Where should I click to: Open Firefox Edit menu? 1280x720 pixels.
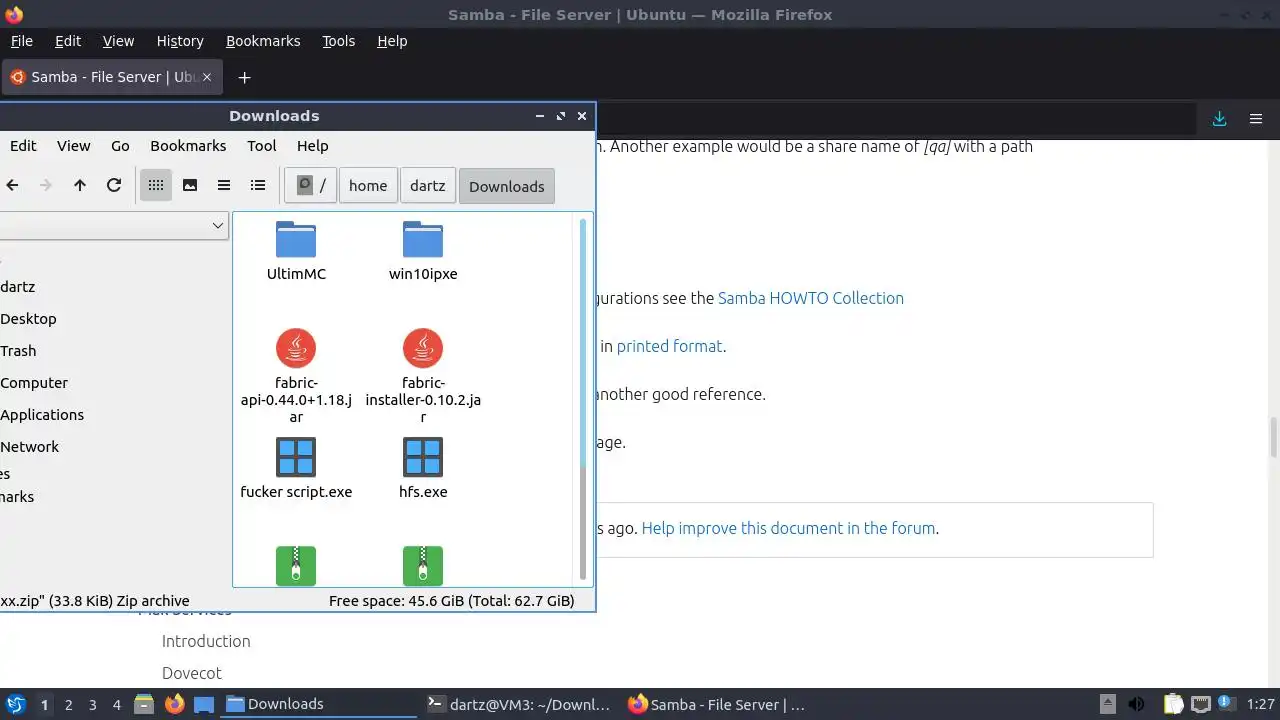pos(68,41)
